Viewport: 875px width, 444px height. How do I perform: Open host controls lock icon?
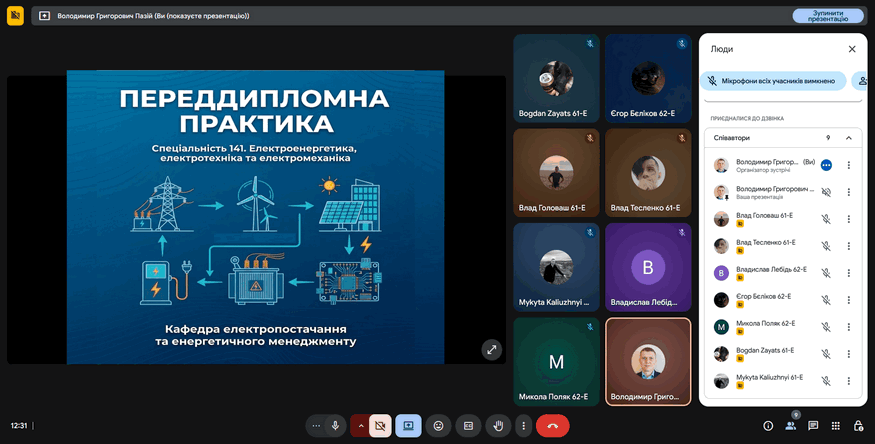point(858,425)
